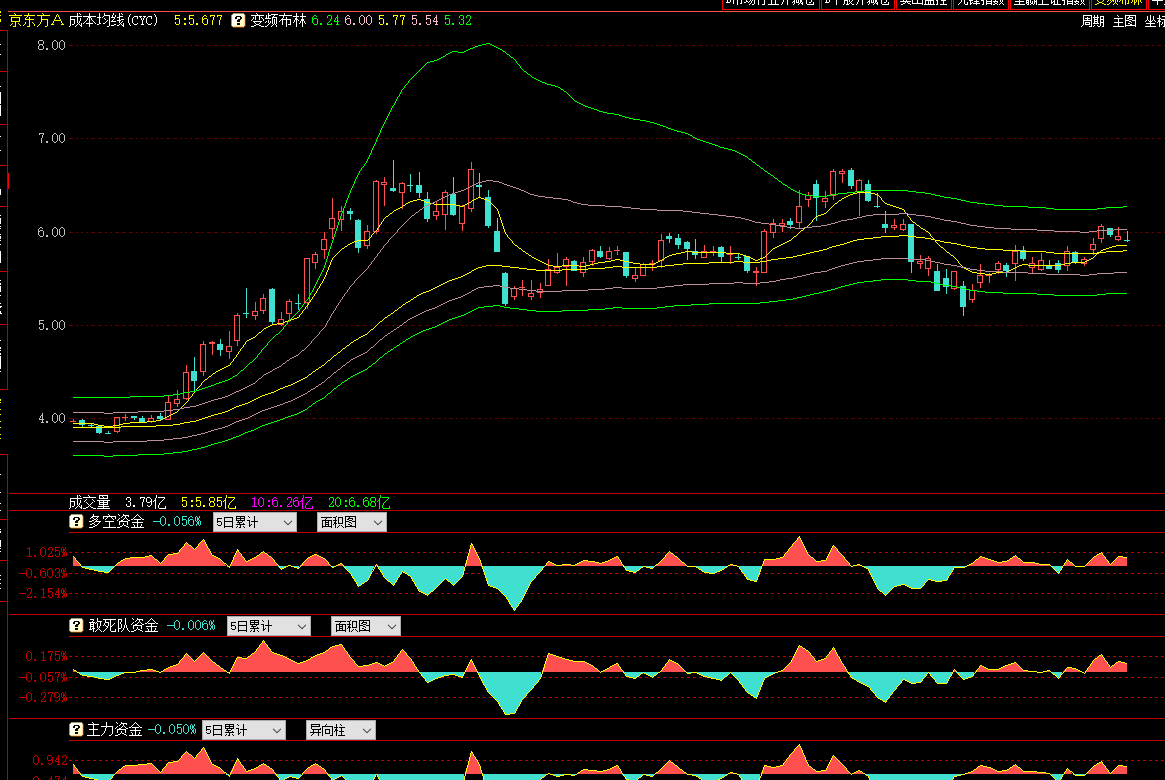
Task: Click the 多空资金 value -0.056%
Action: point(177,521)
